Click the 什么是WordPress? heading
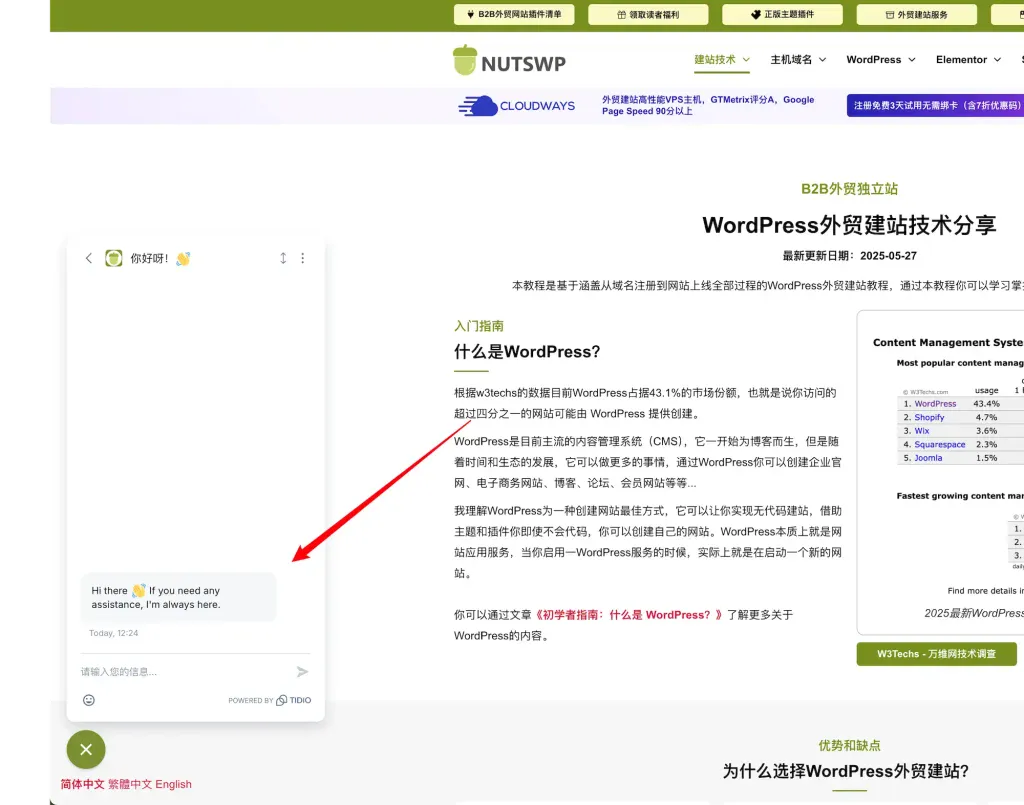1024x805 pixels. point(527,352)
